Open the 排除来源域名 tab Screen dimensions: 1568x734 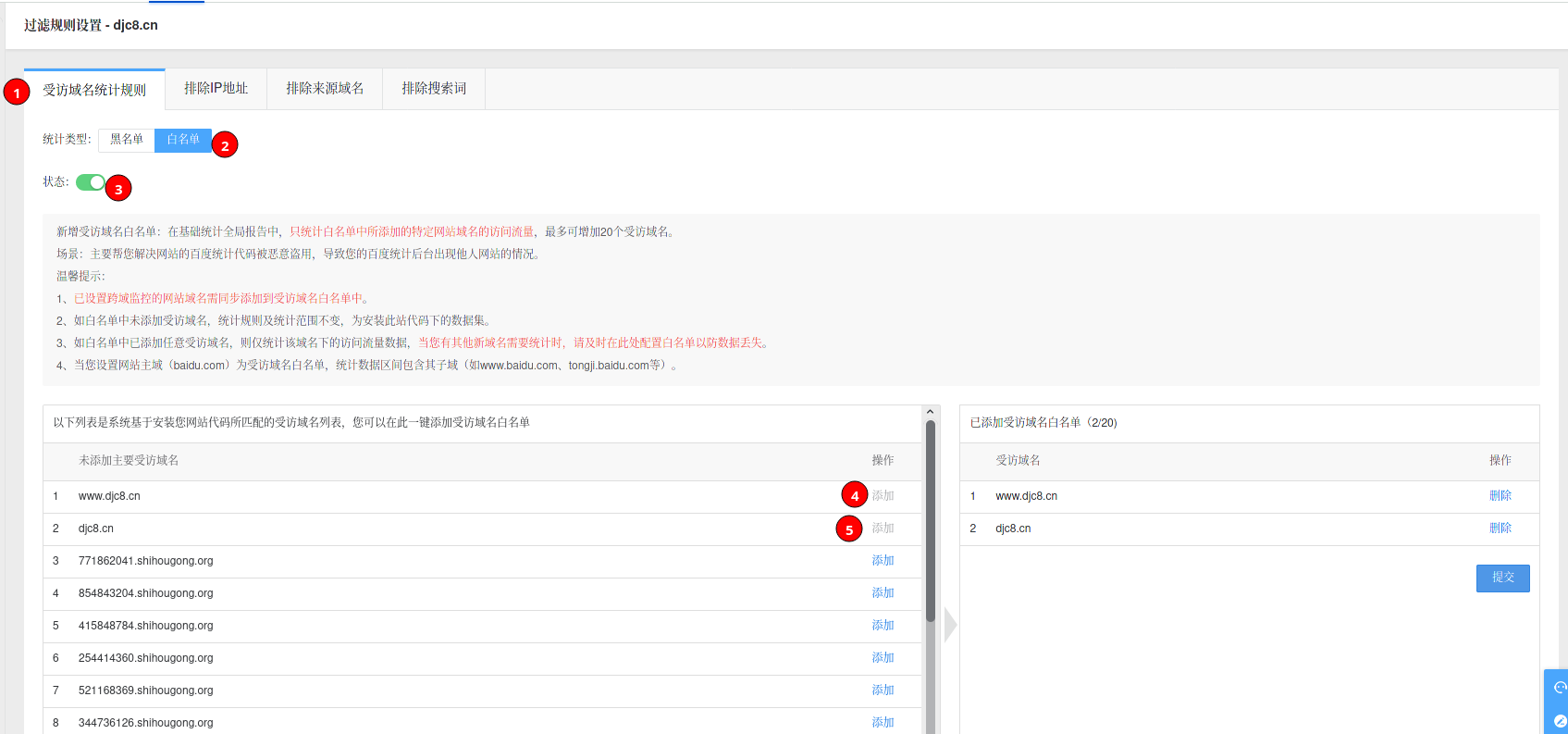pyautogui.click(x=325, y=89)
